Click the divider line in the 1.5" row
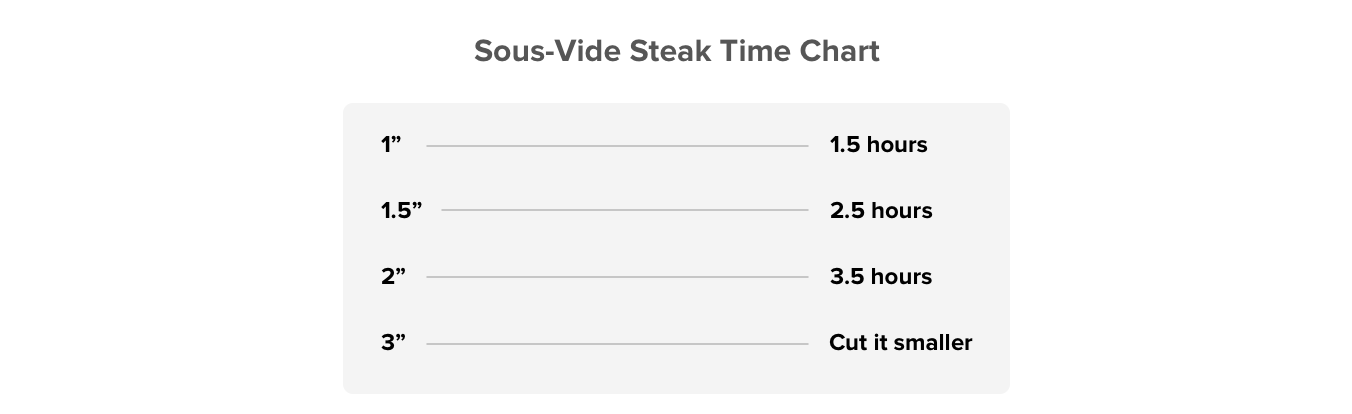The image size is (1352, 414). coord(624,211)
